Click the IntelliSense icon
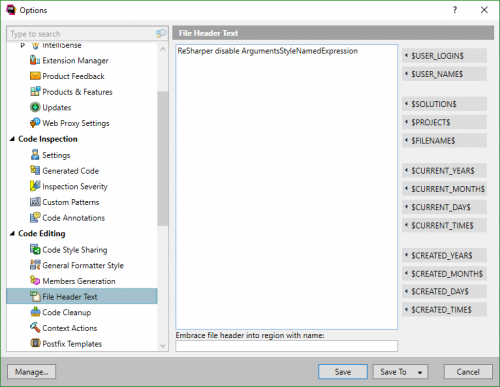Image resolution: width=500 pixels, height=387 pixels. coord(35,46)
